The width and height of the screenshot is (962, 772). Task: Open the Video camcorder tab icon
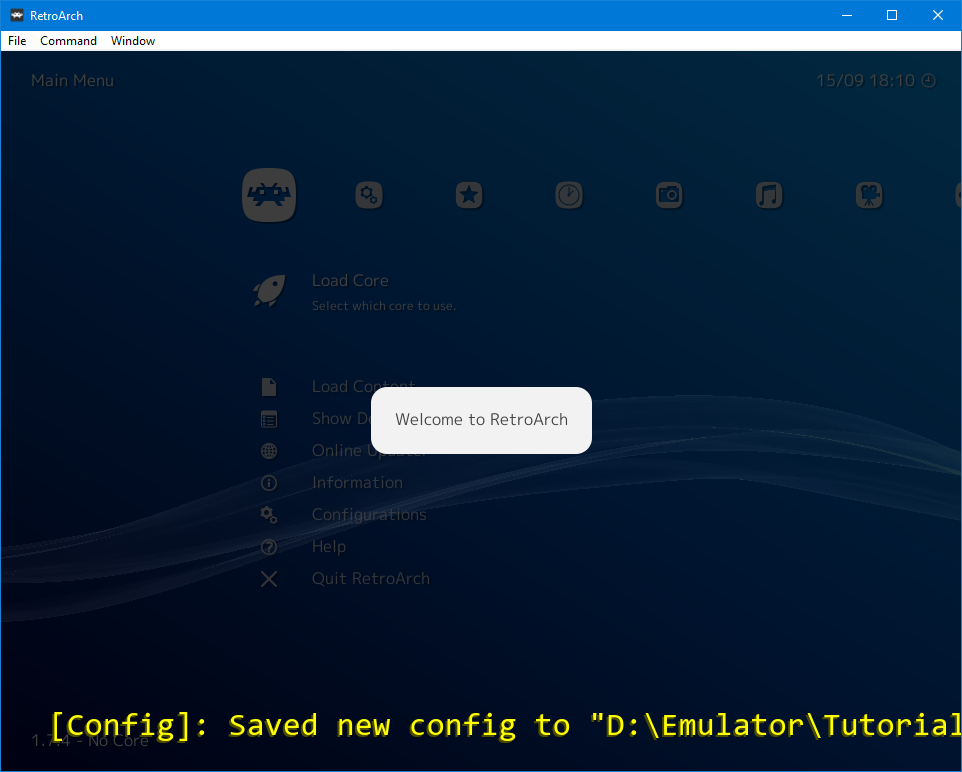coord(869,196)
